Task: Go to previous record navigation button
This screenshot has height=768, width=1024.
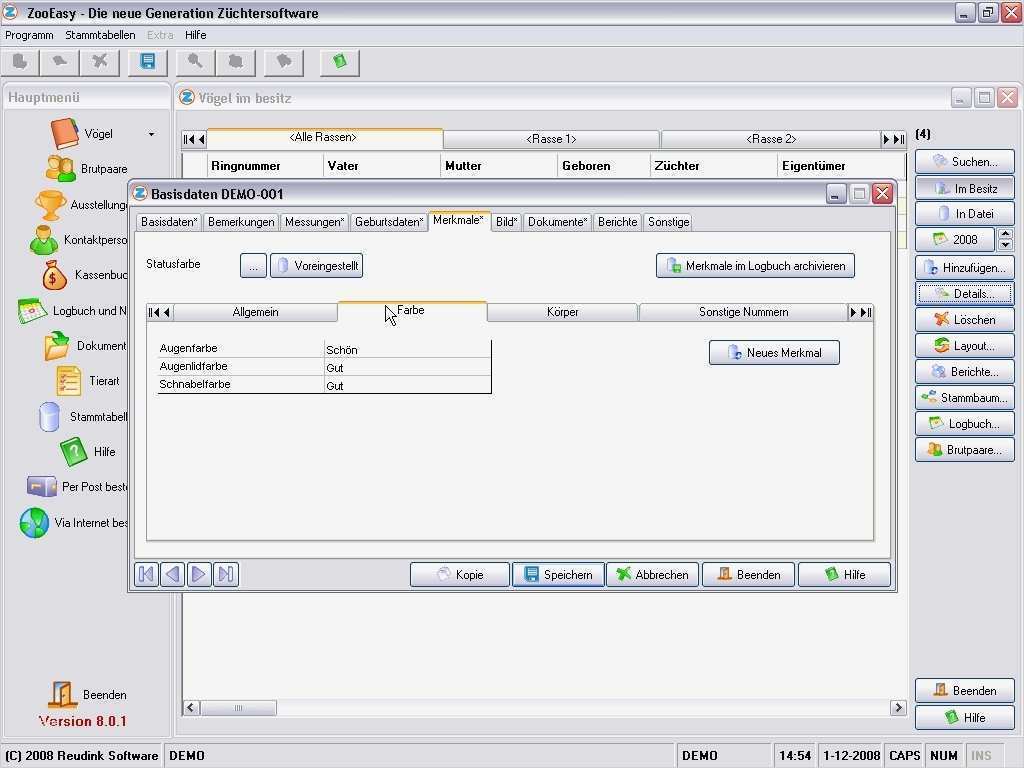Action: (x=172, y=575)
